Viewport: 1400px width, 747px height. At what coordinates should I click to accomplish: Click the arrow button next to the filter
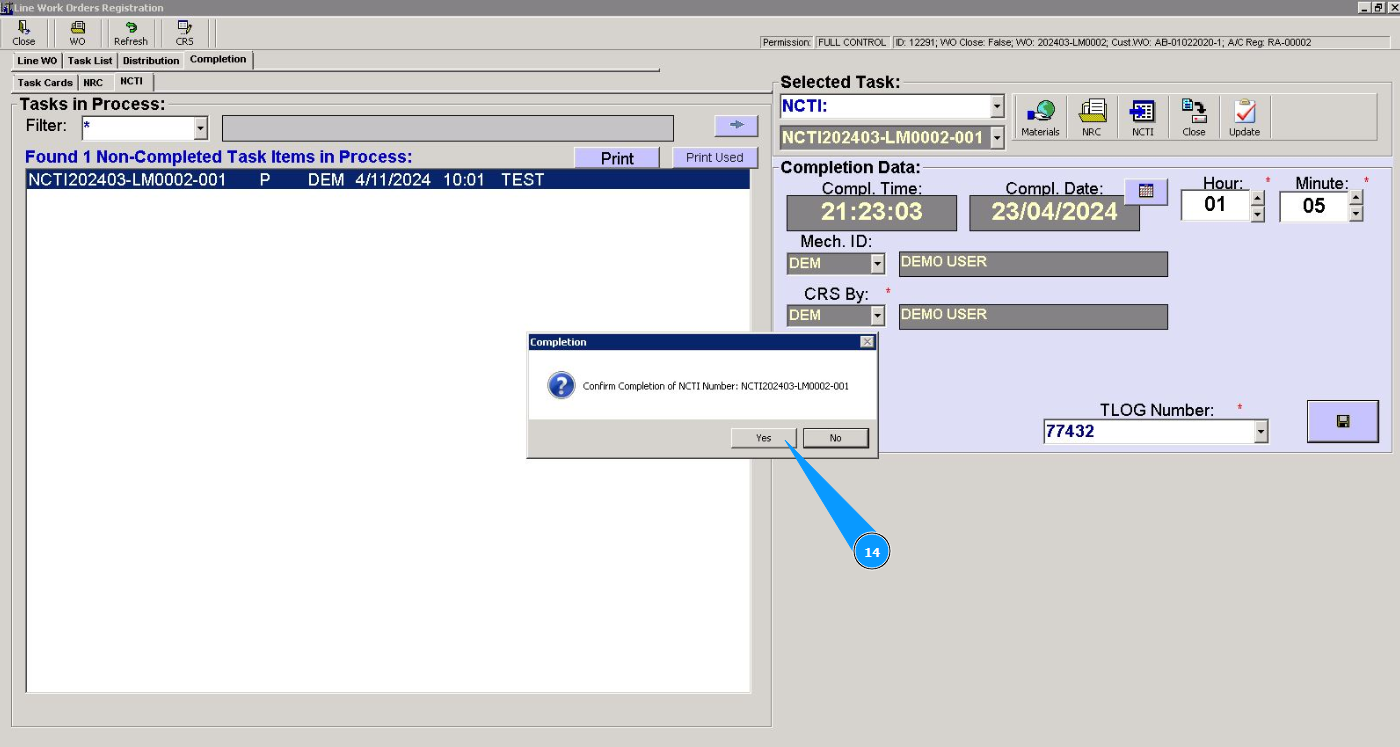[x=737, y=125]
